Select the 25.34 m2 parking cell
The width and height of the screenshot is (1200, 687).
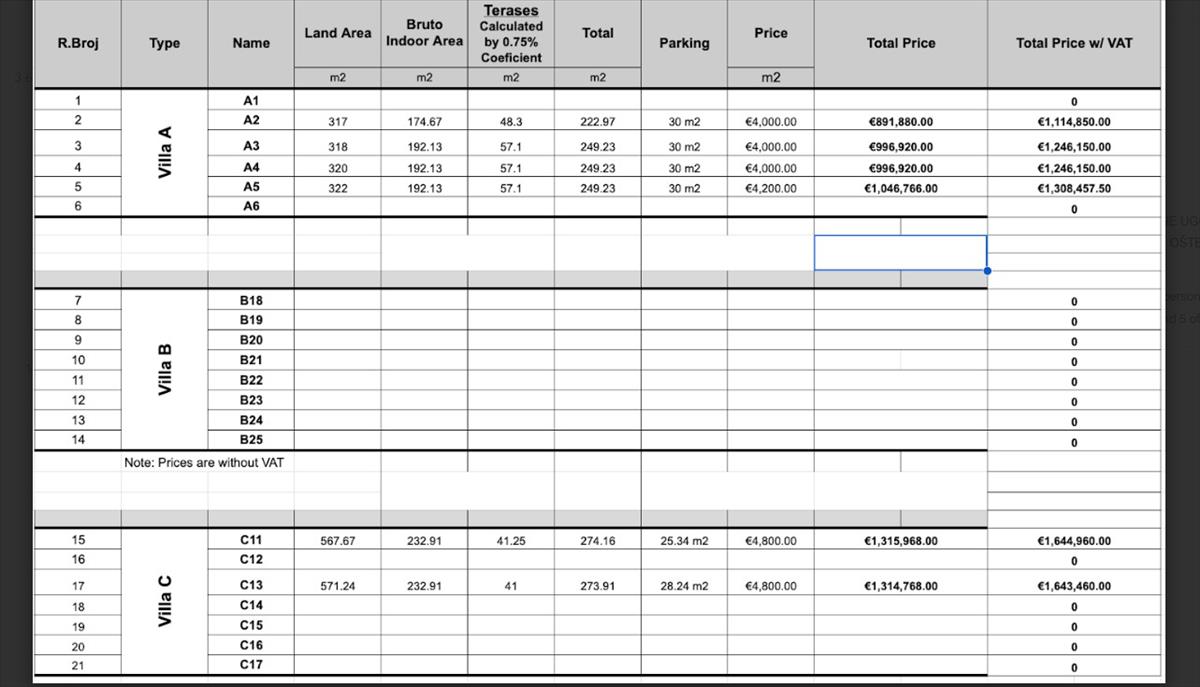684,541
